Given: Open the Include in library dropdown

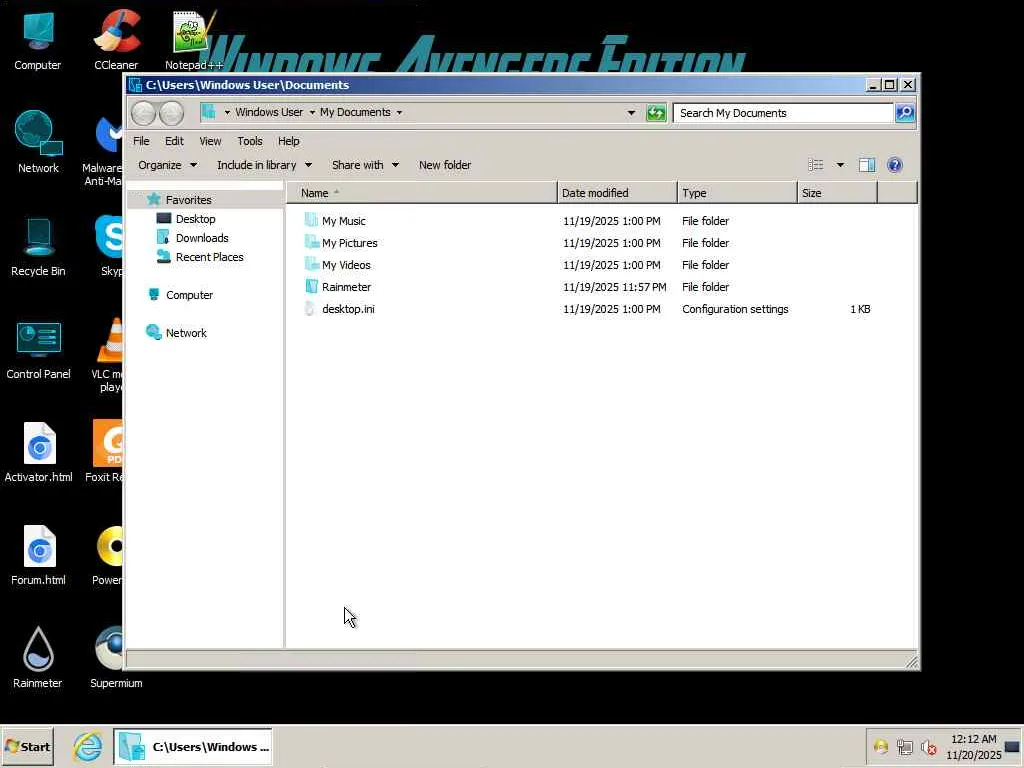Looking at the screenshot, I should [264, 165].
